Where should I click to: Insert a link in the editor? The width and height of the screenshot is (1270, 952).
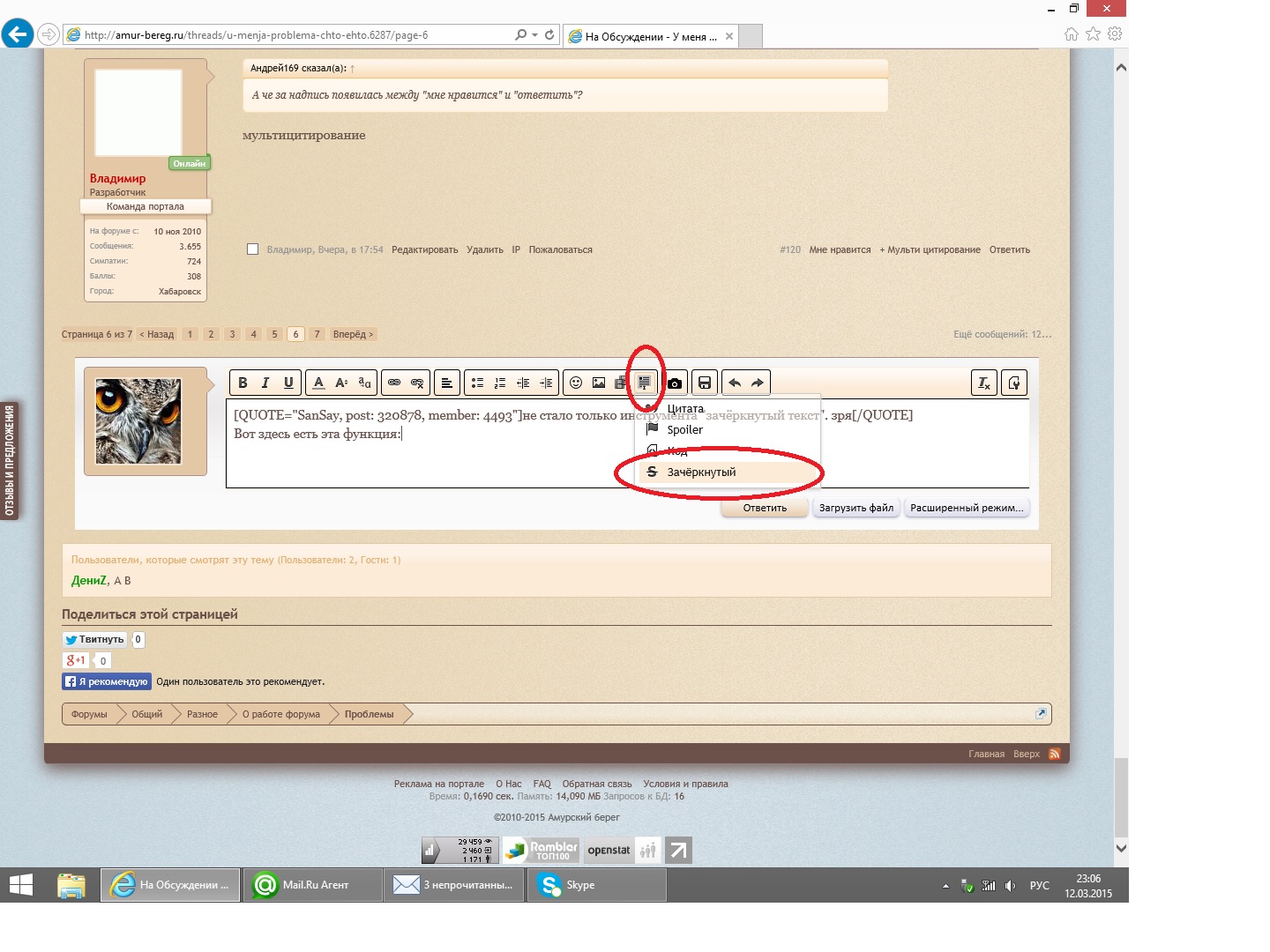coord(394,383)
